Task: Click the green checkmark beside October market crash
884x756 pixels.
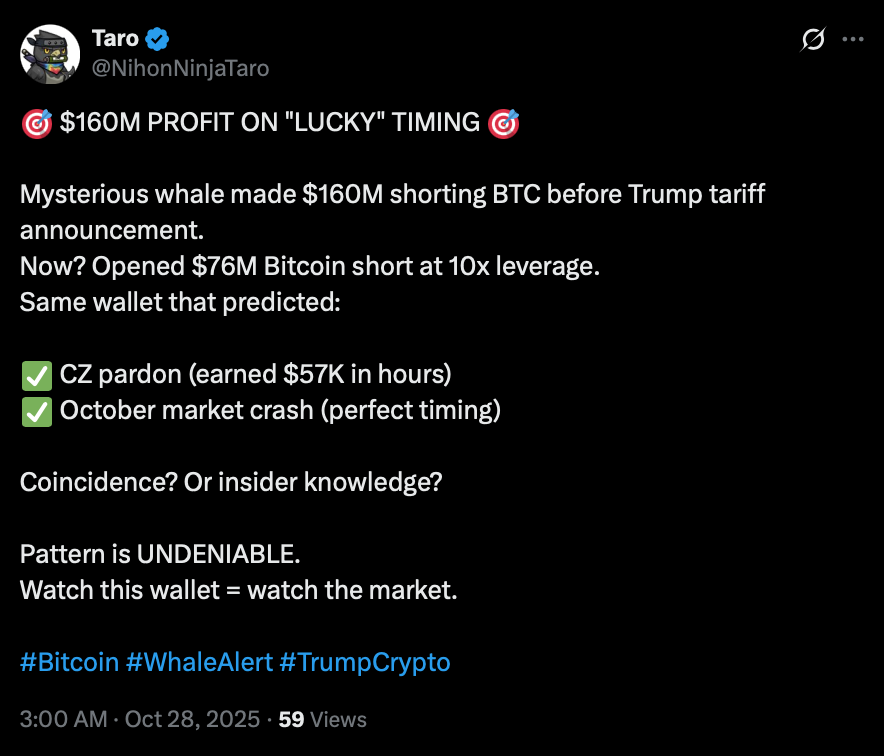Action: click(36, 411)
